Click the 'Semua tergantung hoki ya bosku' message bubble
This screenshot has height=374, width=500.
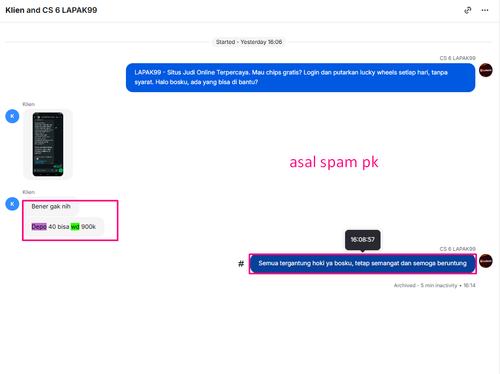coord(362,263)
